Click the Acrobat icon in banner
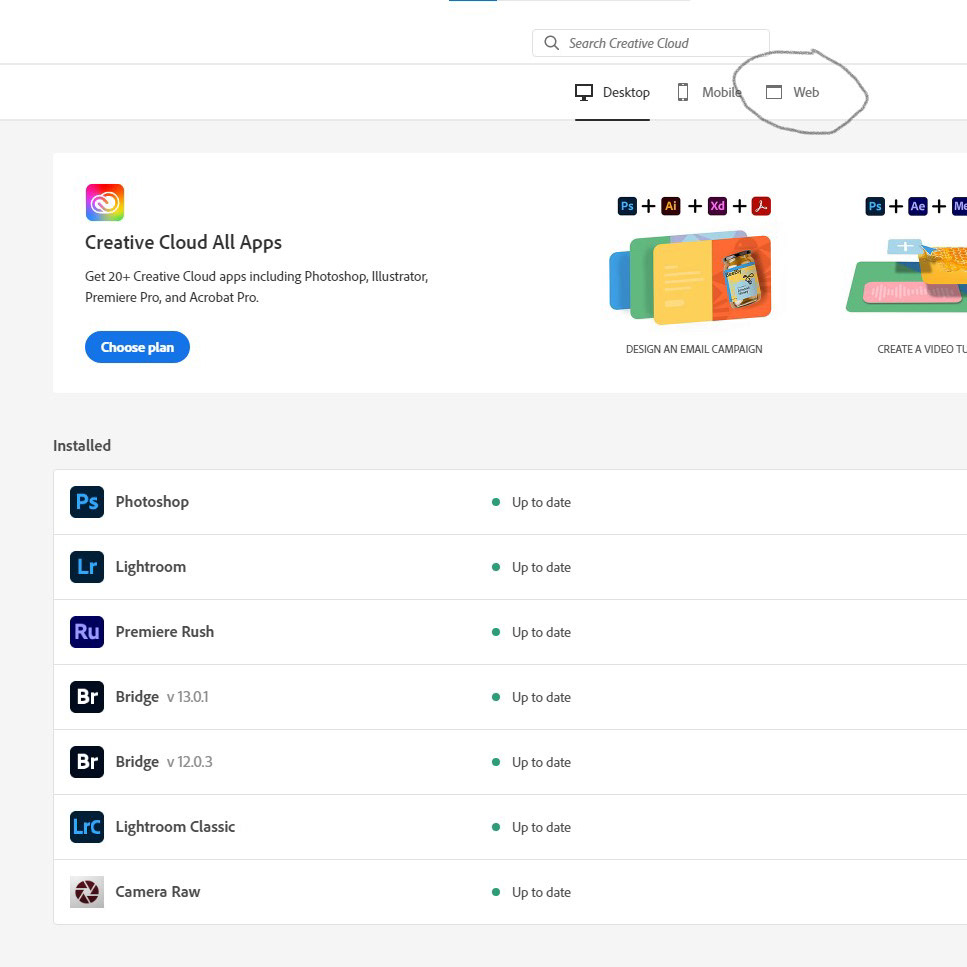Screen dimensions: 967x967 pos(761,206)
